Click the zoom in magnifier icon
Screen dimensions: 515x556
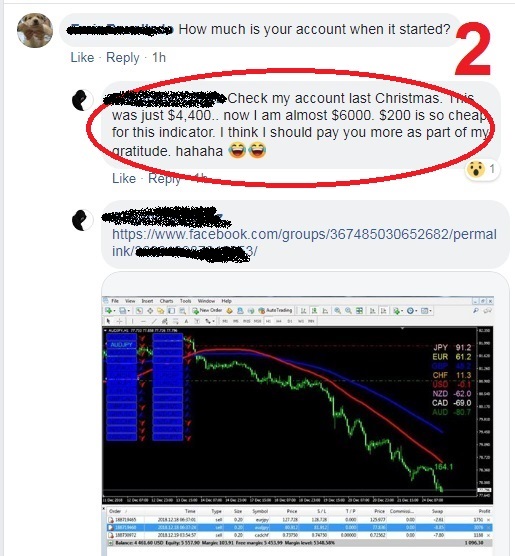click(x=338, y=311)
